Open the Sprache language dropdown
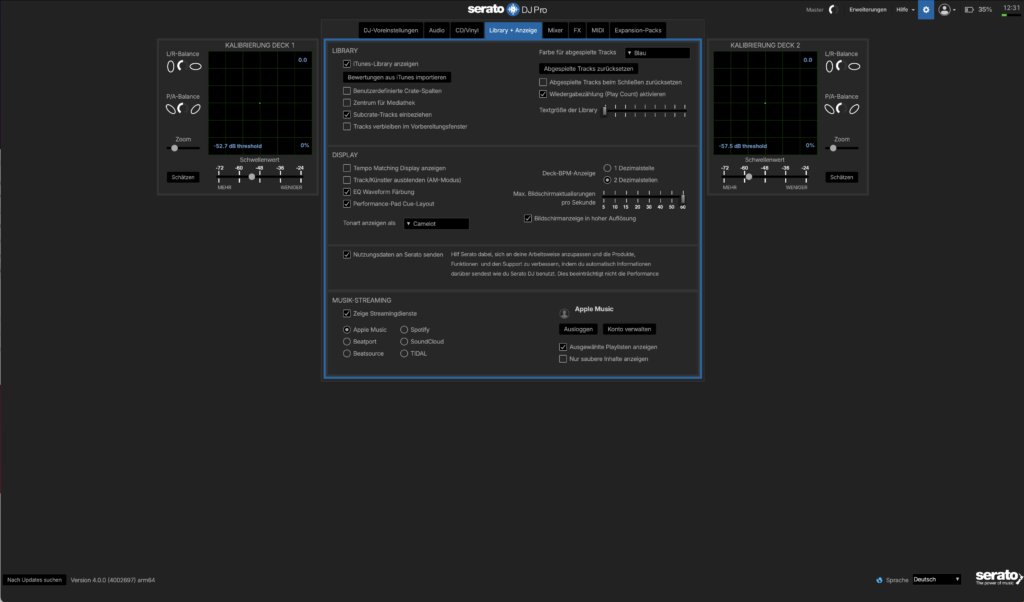The width and height of the screenshot is (1024, 602). (935, 579)
